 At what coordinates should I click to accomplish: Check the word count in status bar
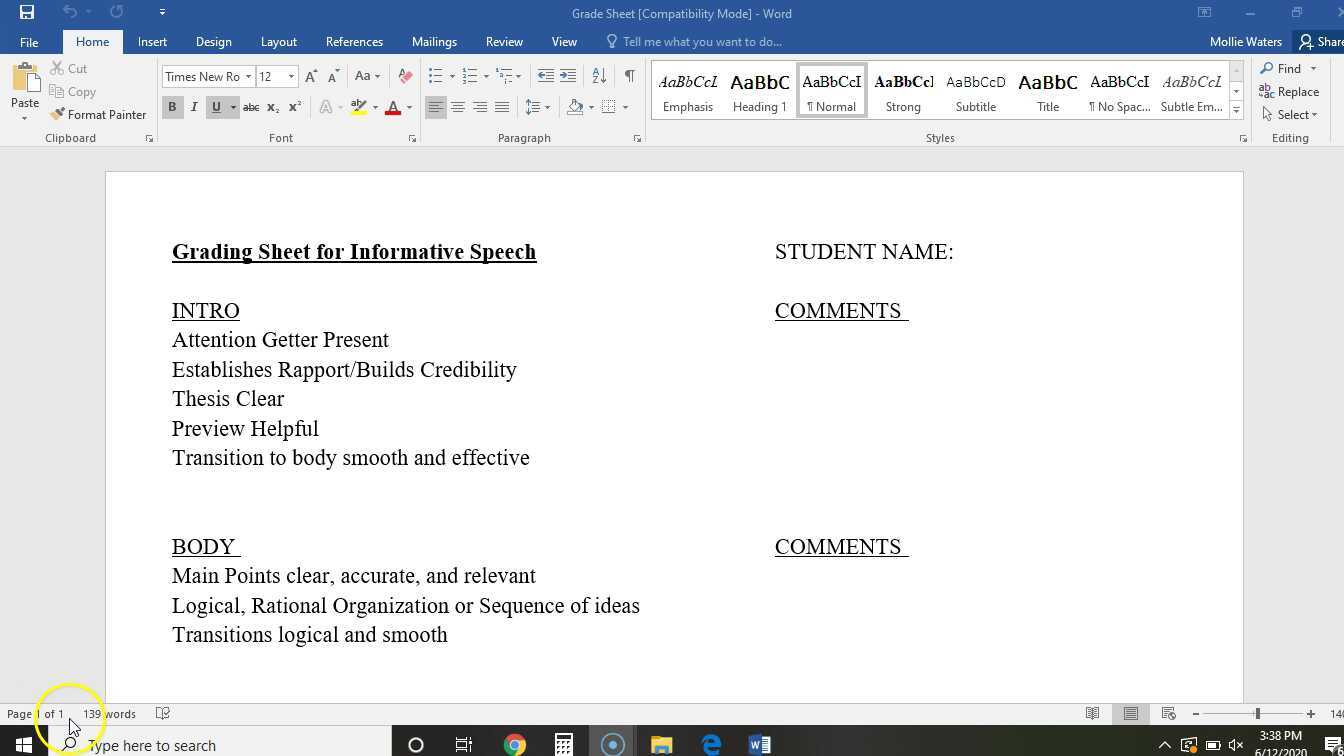click(x=108, y=713)
